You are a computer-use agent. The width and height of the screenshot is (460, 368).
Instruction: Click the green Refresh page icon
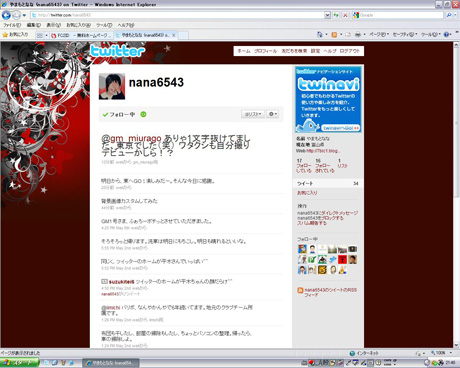pyautogui.click(x=336, y=15)
